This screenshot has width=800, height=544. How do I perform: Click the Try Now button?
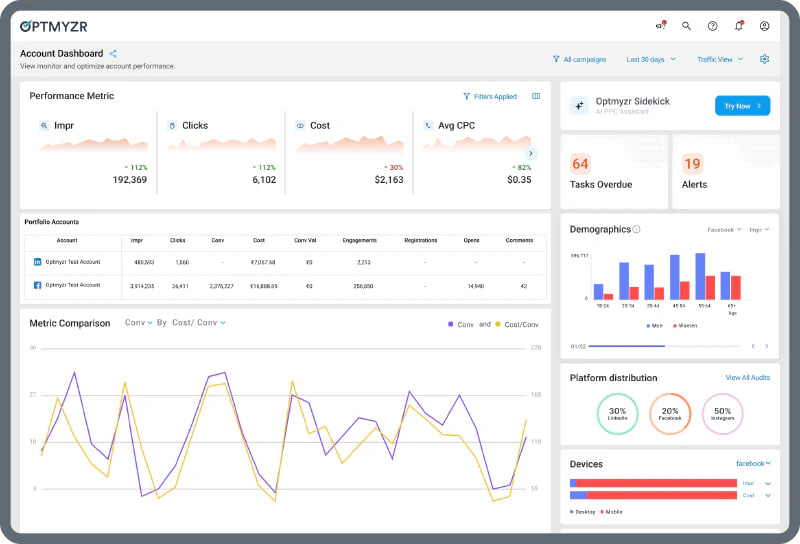pos(742,105)
